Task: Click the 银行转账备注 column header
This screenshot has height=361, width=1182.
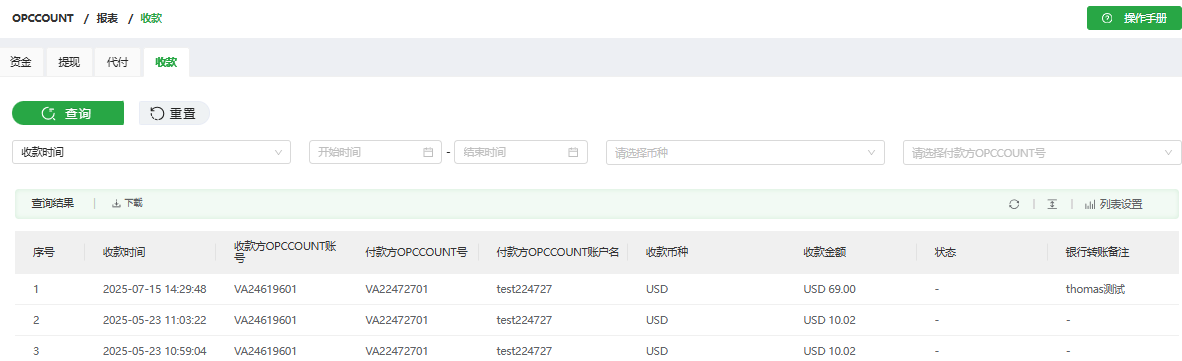Action: coord(1097,252)
